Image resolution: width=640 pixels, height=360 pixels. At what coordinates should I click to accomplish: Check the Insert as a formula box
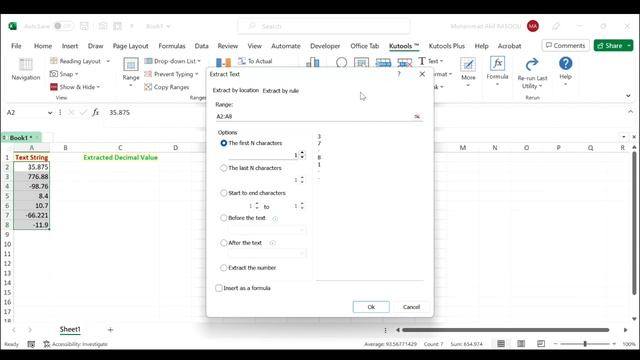[219, 288]
